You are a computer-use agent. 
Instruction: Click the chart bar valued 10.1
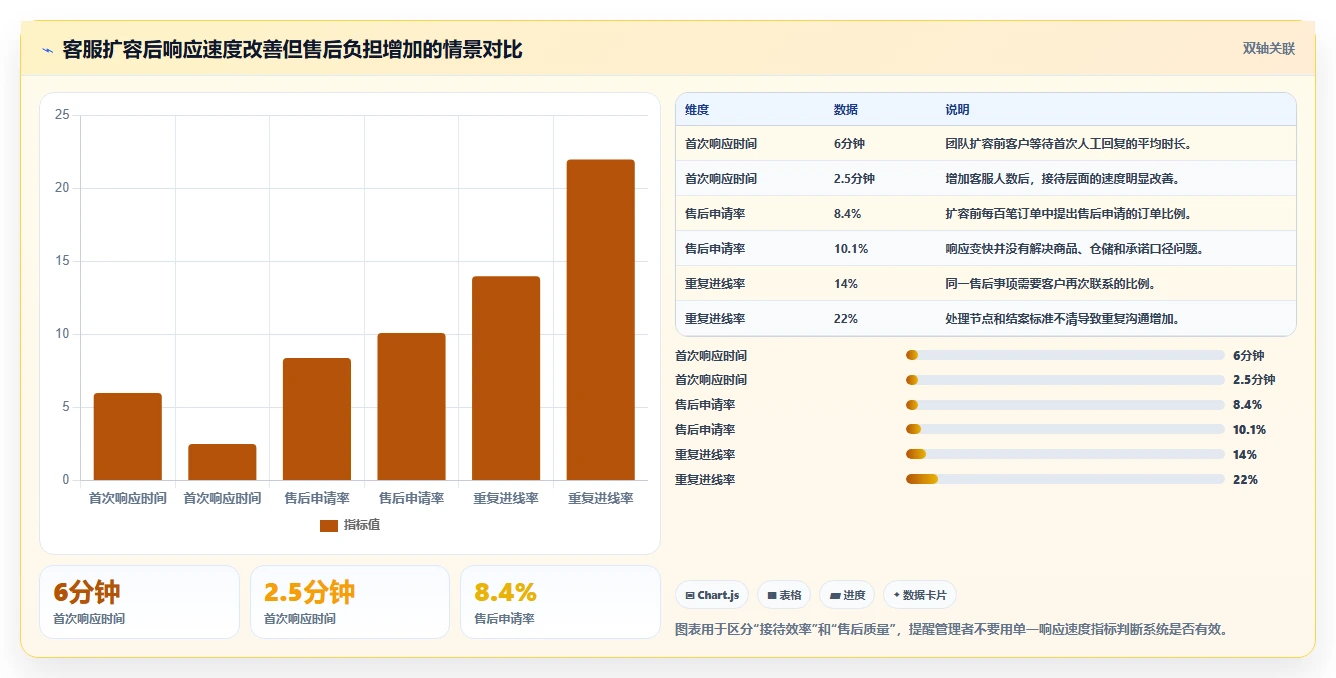[x=411, y=406]
